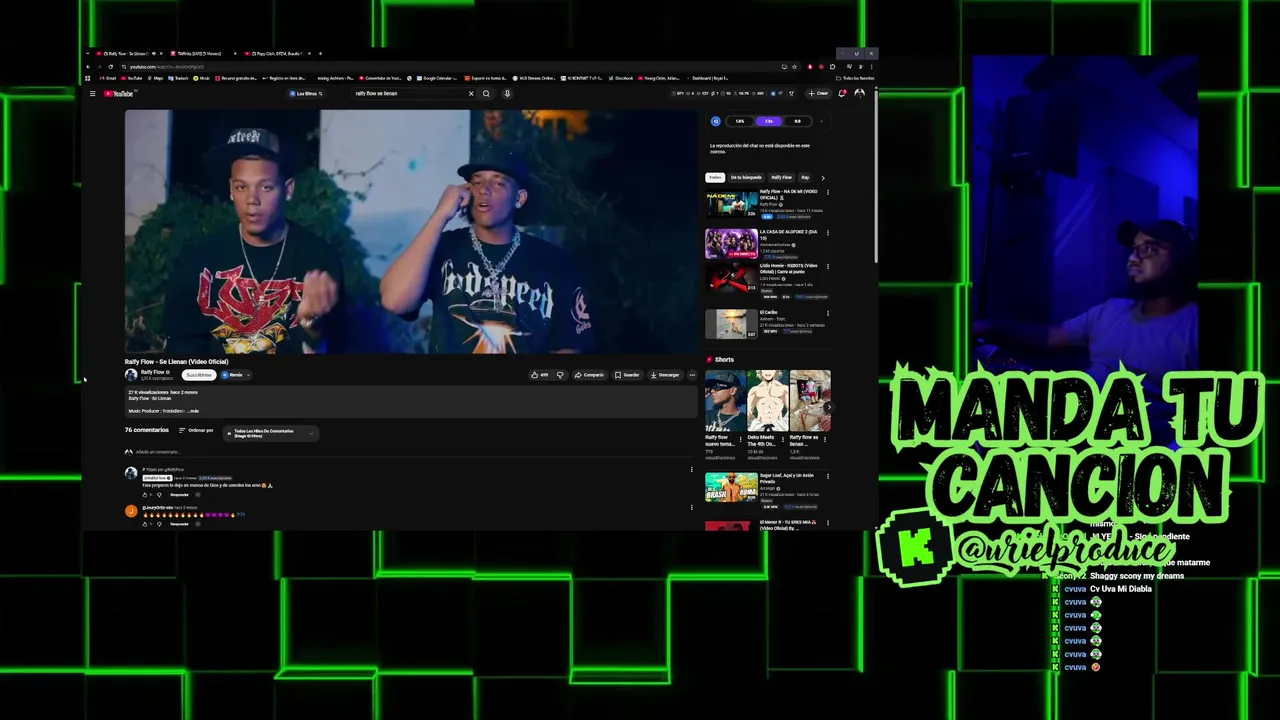Like the JeuryOrtiz fire-emoji comment
Viewport: 1280px width, 720px height.
click(x=145, y=524)
